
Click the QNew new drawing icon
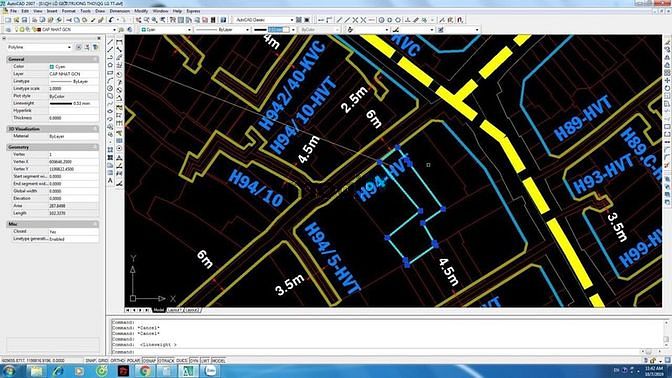click(8, 20)
